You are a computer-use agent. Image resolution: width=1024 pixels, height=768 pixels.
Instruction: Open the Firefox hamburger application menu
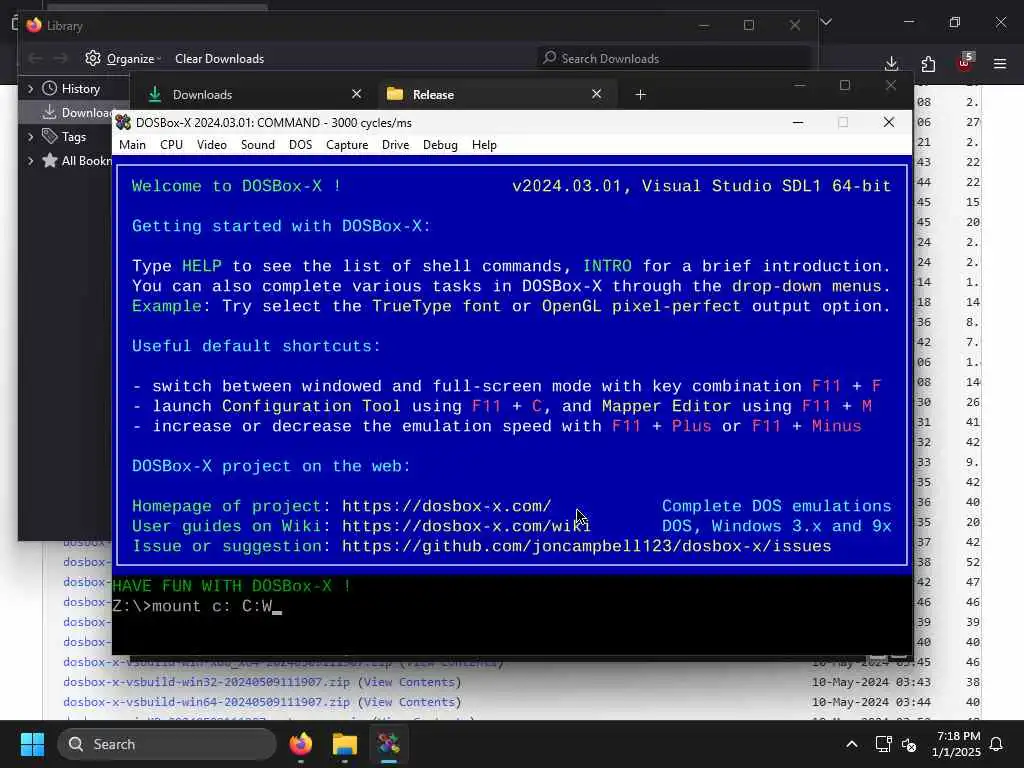tap(1000, 63)
